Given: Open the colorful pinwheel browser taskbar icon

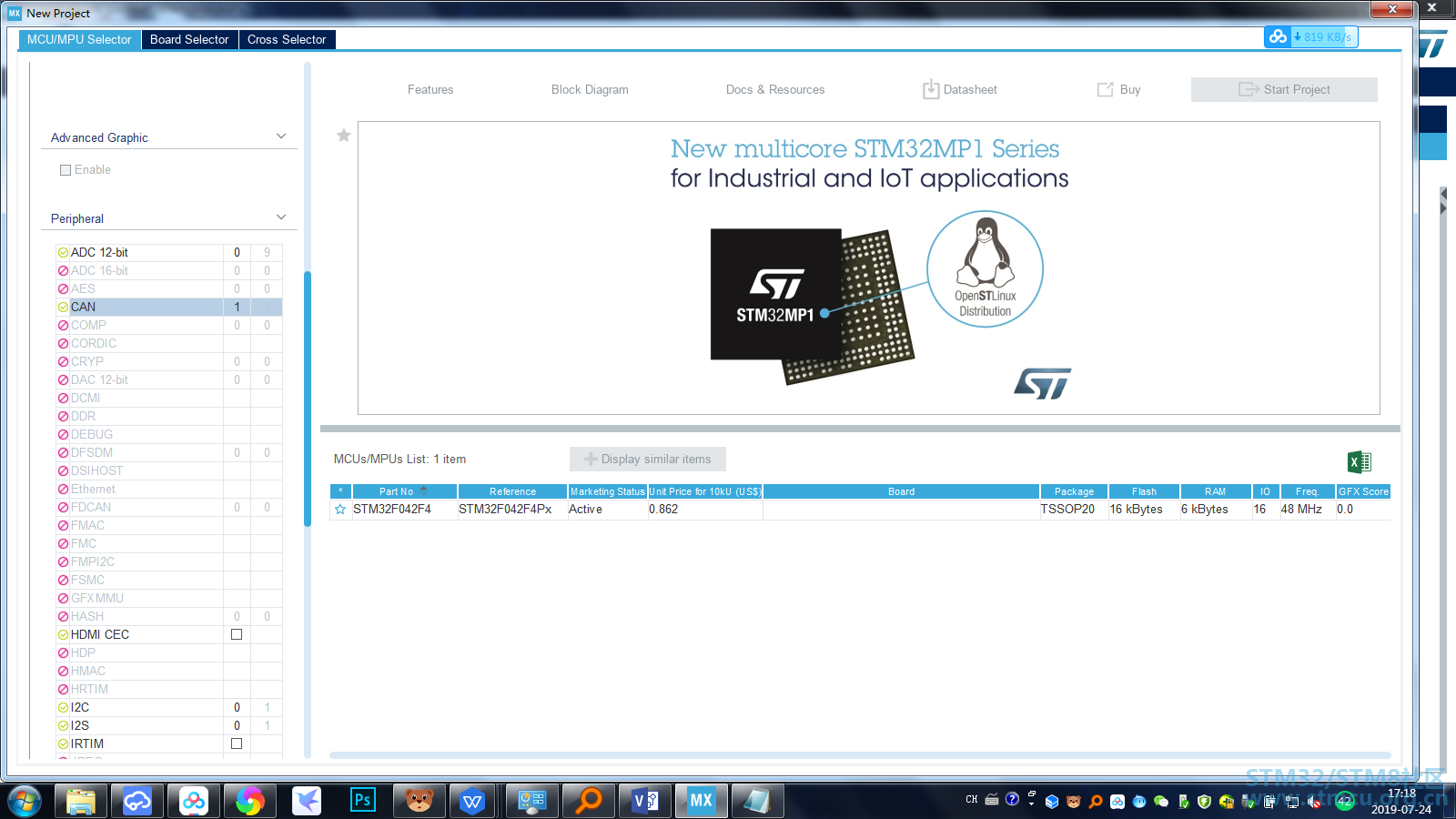Looking at the screenshot, I should [249, 801].
